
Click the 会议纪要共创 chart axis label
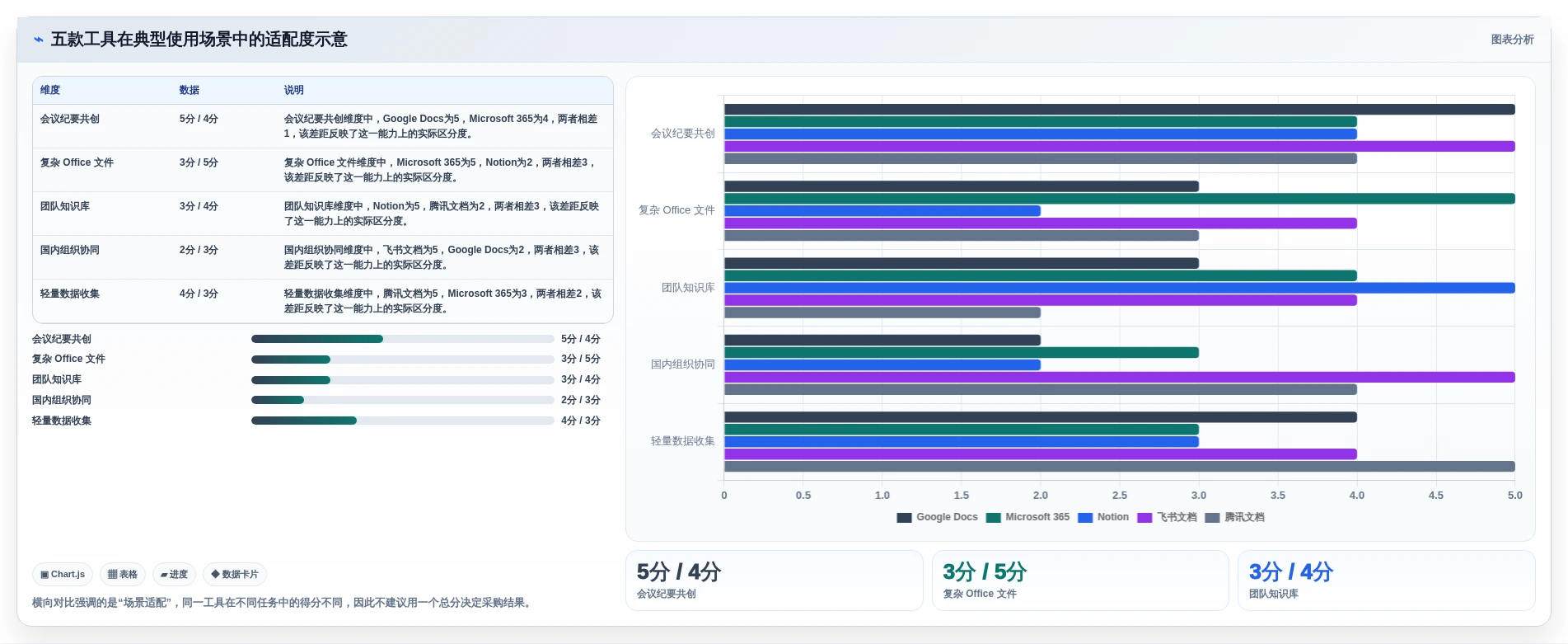pyautogui.click(x=683, y=134)
